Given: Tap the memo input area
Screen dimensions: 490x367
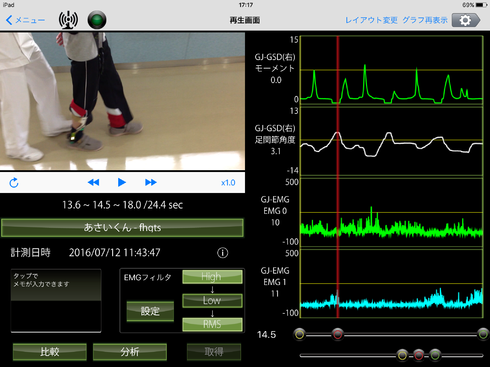Looking at the screenshot, I should click(56, 301).
